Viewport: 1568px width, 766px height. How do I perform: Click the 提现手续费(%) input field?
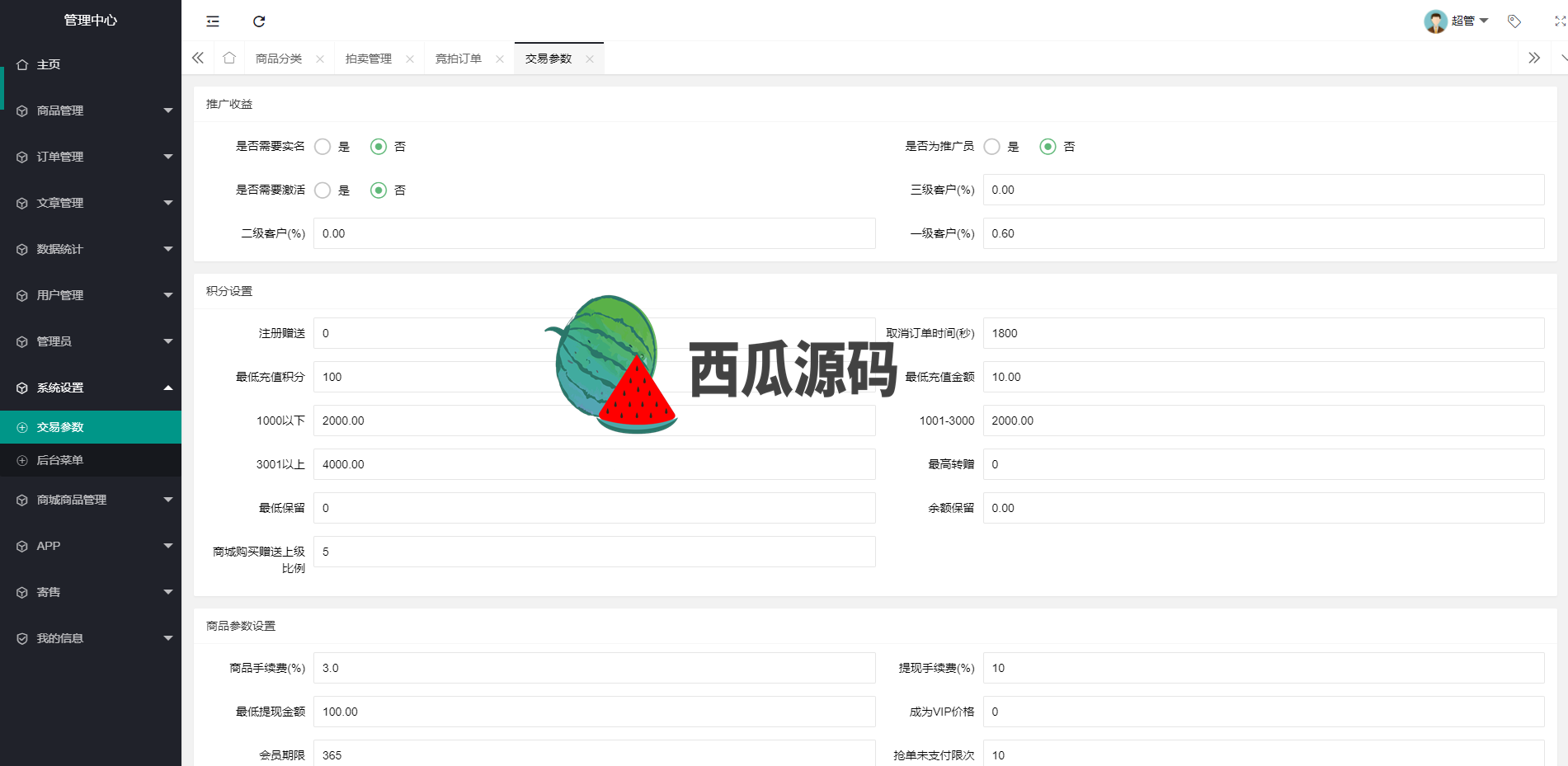(x=1264, y=668)
